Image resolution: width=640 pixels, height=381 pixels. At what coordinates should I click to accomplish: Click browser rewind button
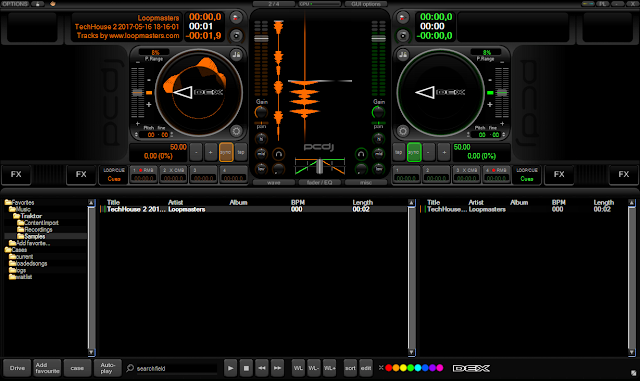[262, 368]
